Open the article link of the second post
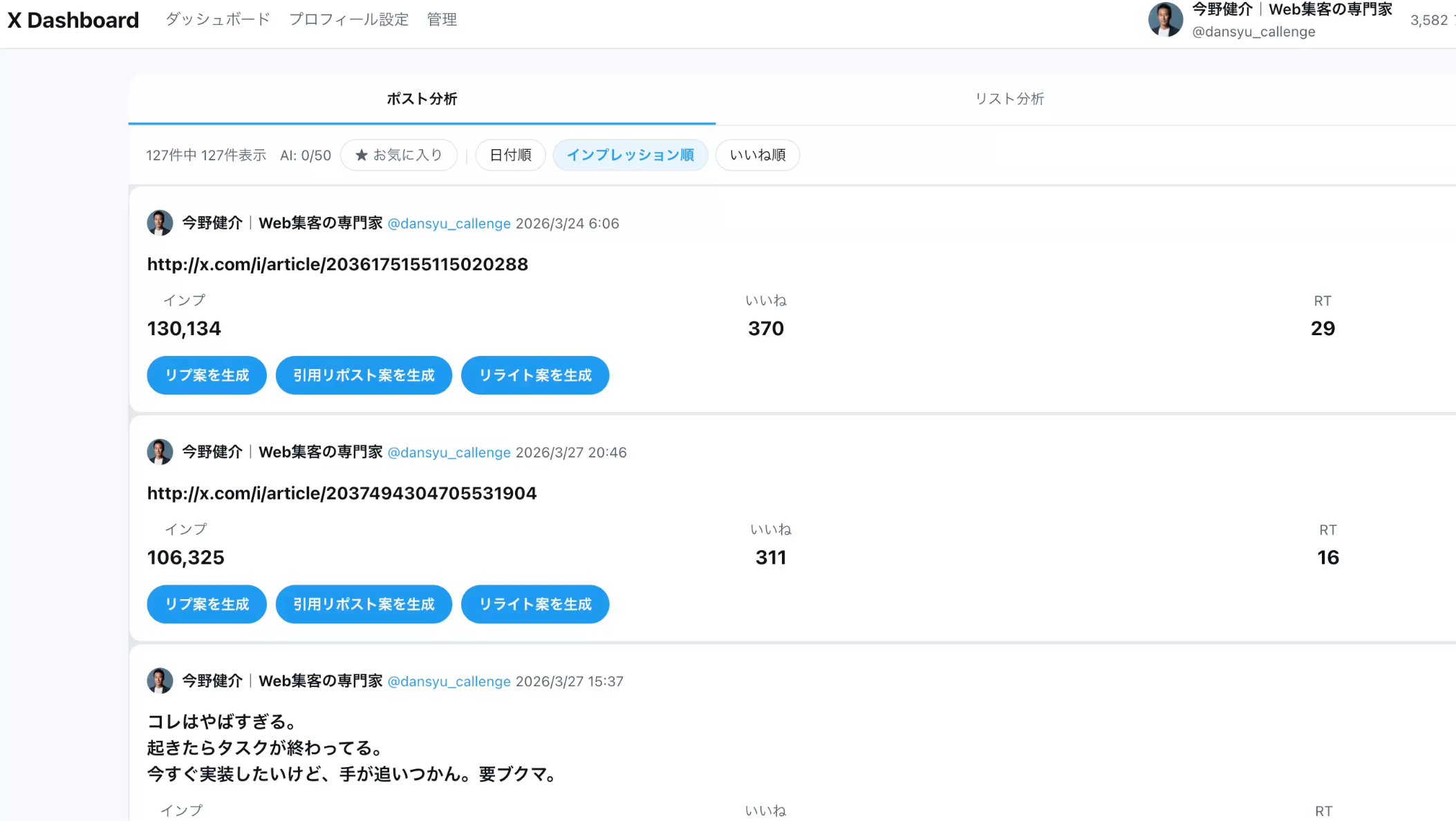1456x821 pixels. [x=342, y=493]
